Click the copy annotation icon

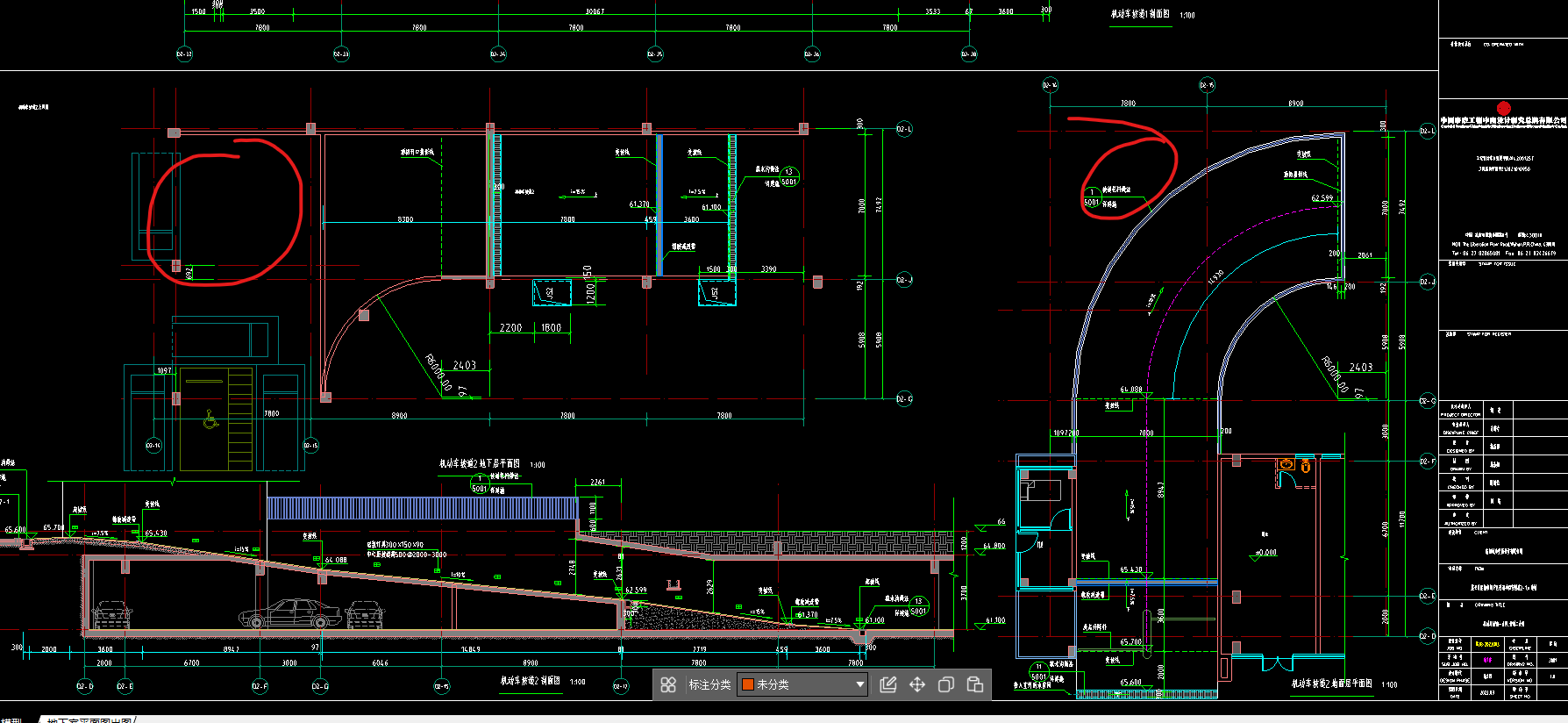point(946,684)
